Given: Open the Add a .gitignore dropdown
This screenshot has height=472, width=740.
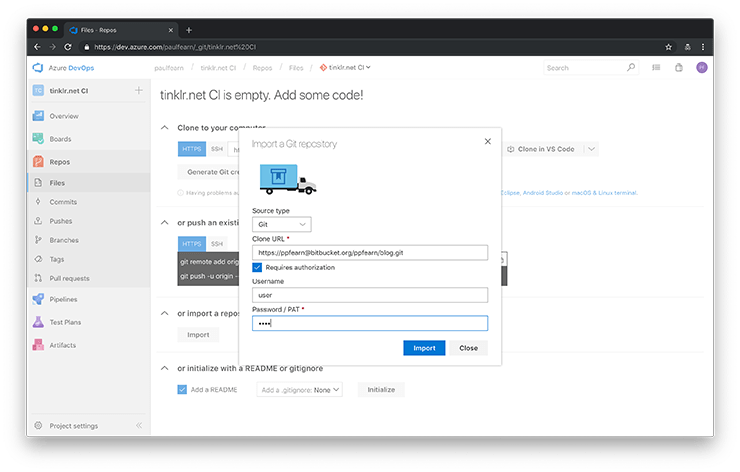Looking at the screenshot, I should point(300,390).
